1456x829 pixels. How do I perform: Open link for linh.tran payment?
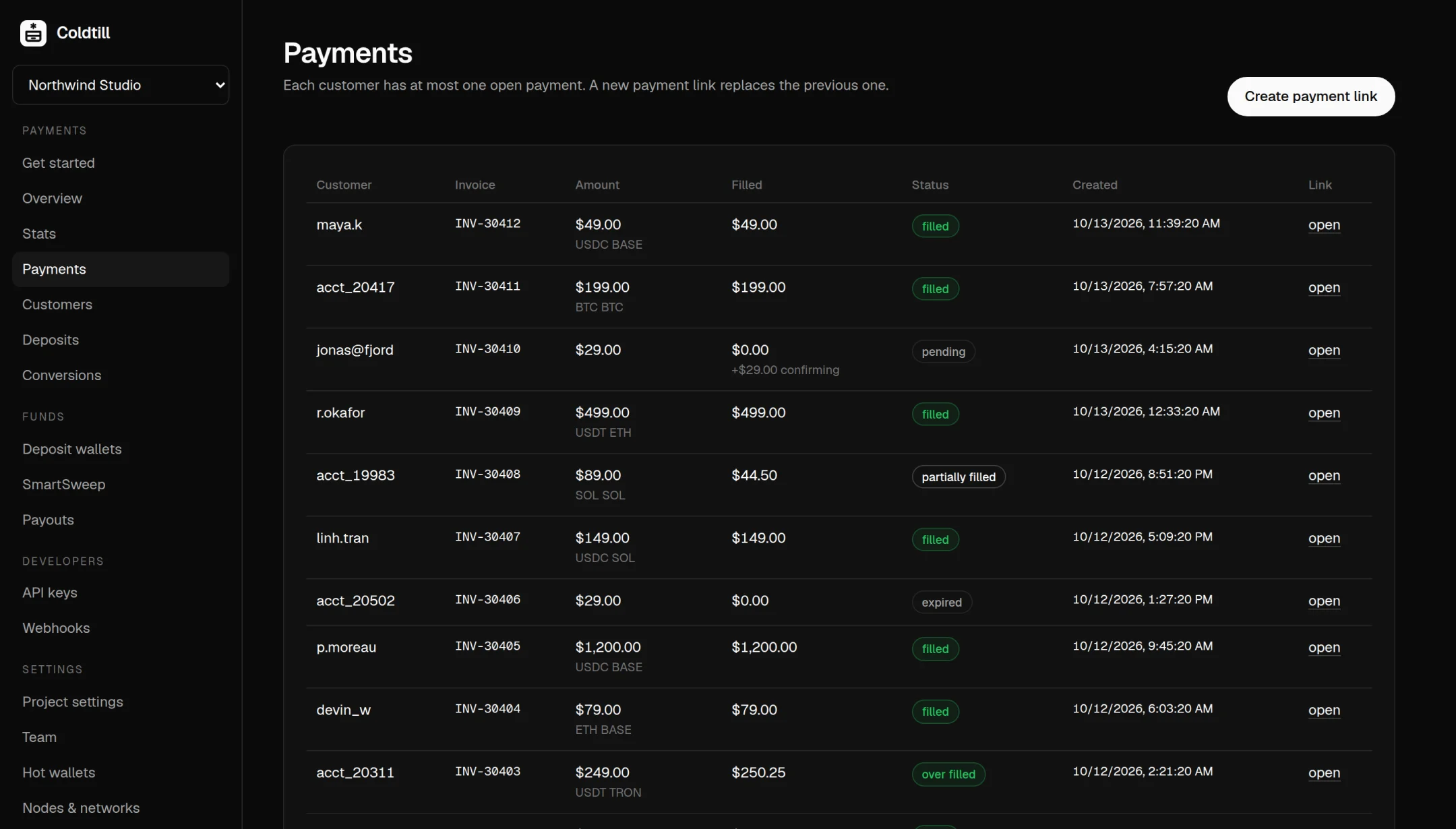coord(1324,539)
